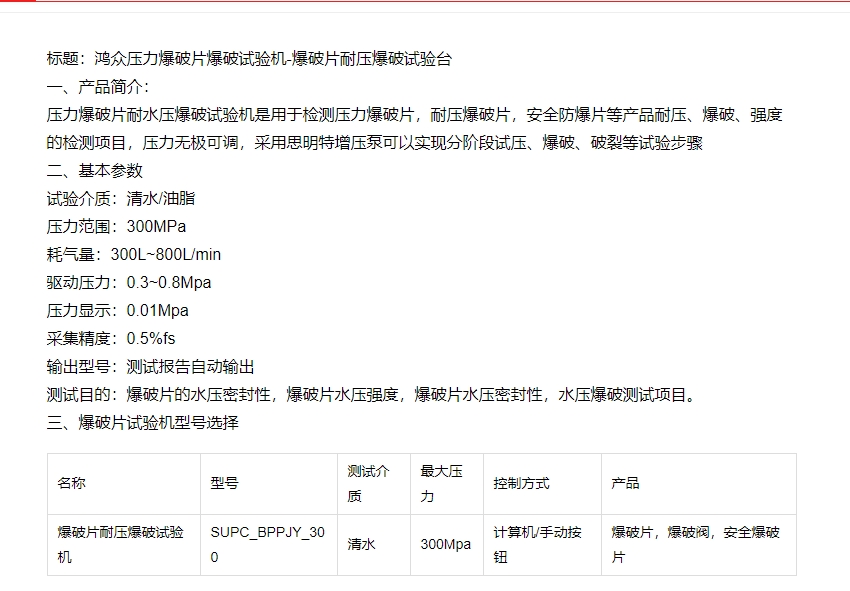Click the line 压力范围：300MPa

click(117, 227)
